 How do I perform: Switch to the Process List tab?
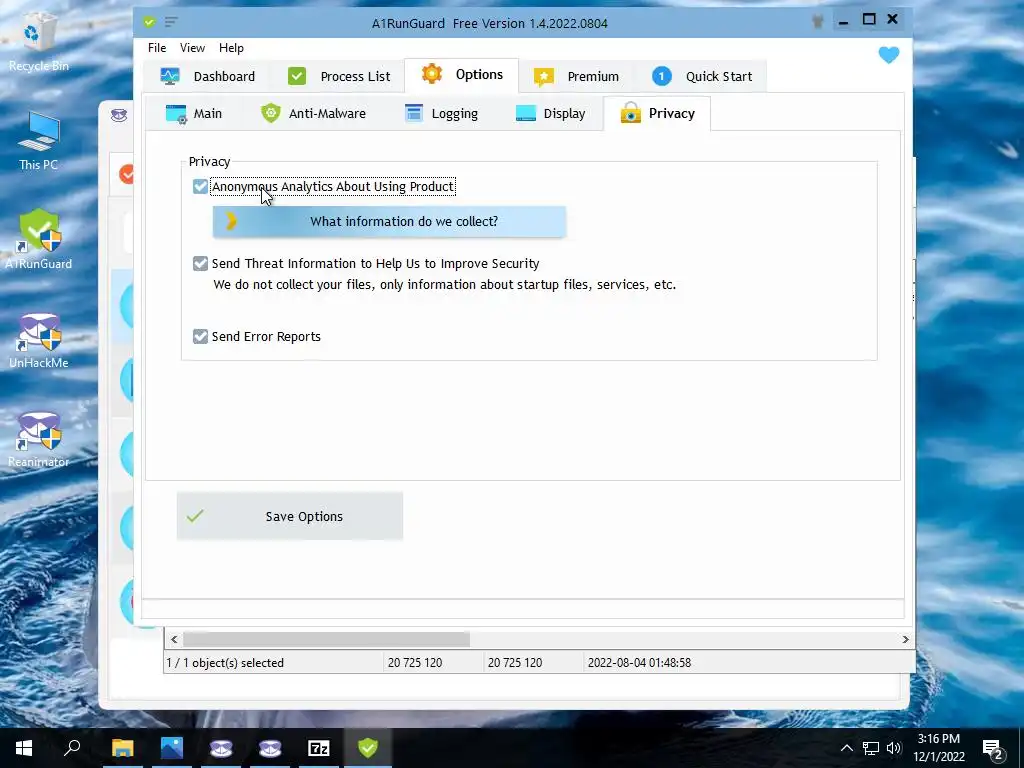pyautogui.click(x=338, y=76)
